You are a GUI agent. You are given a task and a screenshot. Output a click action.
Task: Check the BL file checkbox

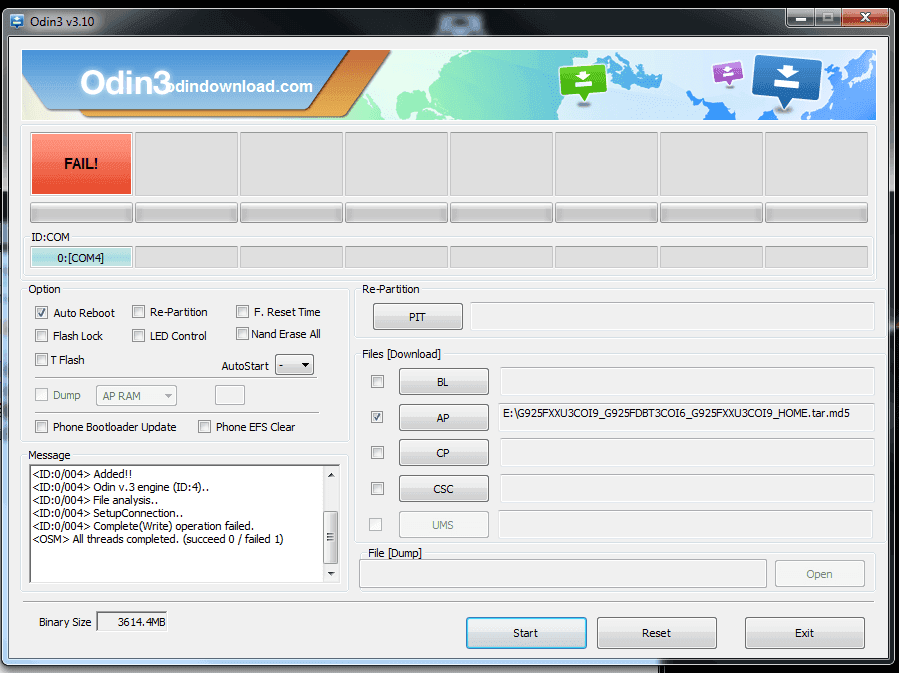(x=377, y=382)
